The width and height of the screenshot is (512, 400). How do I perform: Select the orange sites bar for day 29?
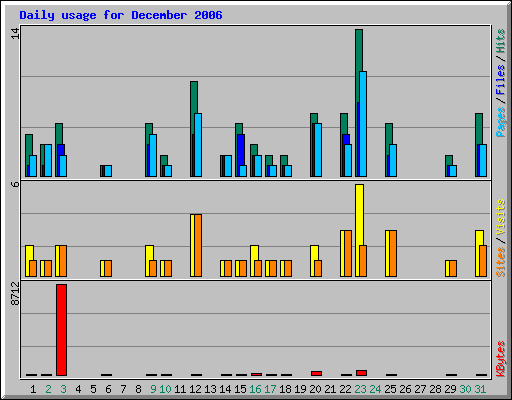pyautogui.click(x=453, y=269)
